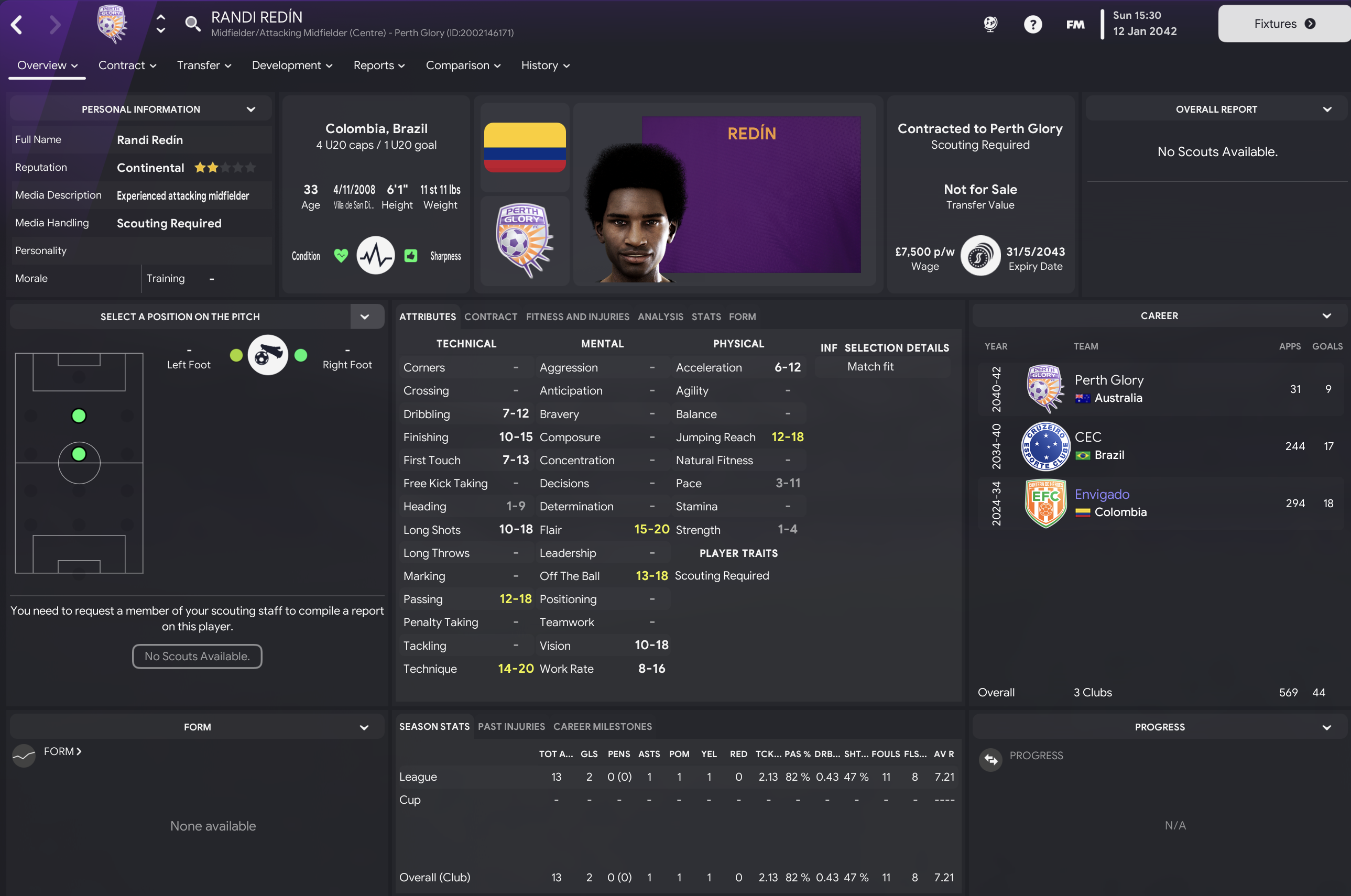Open the Select A Position dropdown arrow
1351x896 pixels.
tap(365, 316)
